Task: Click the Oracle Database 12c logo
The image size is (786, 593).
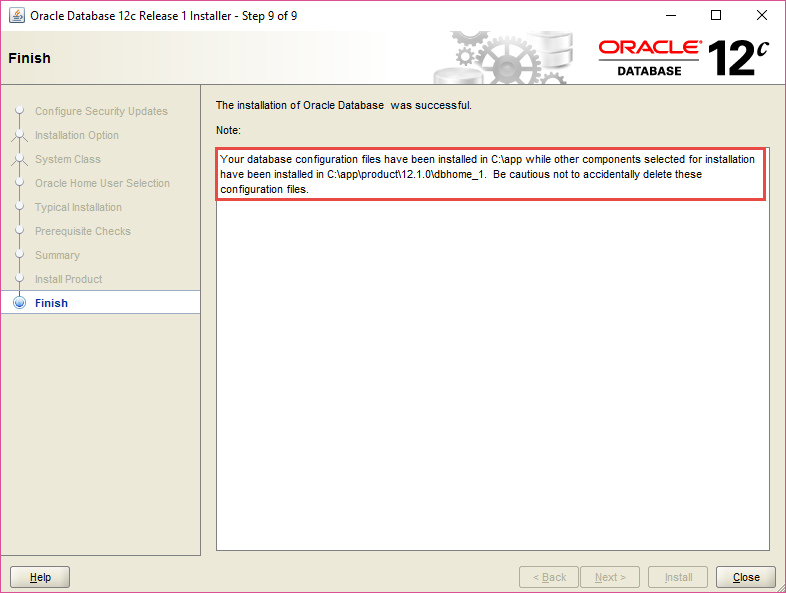Action: click(x=684, y=58)
